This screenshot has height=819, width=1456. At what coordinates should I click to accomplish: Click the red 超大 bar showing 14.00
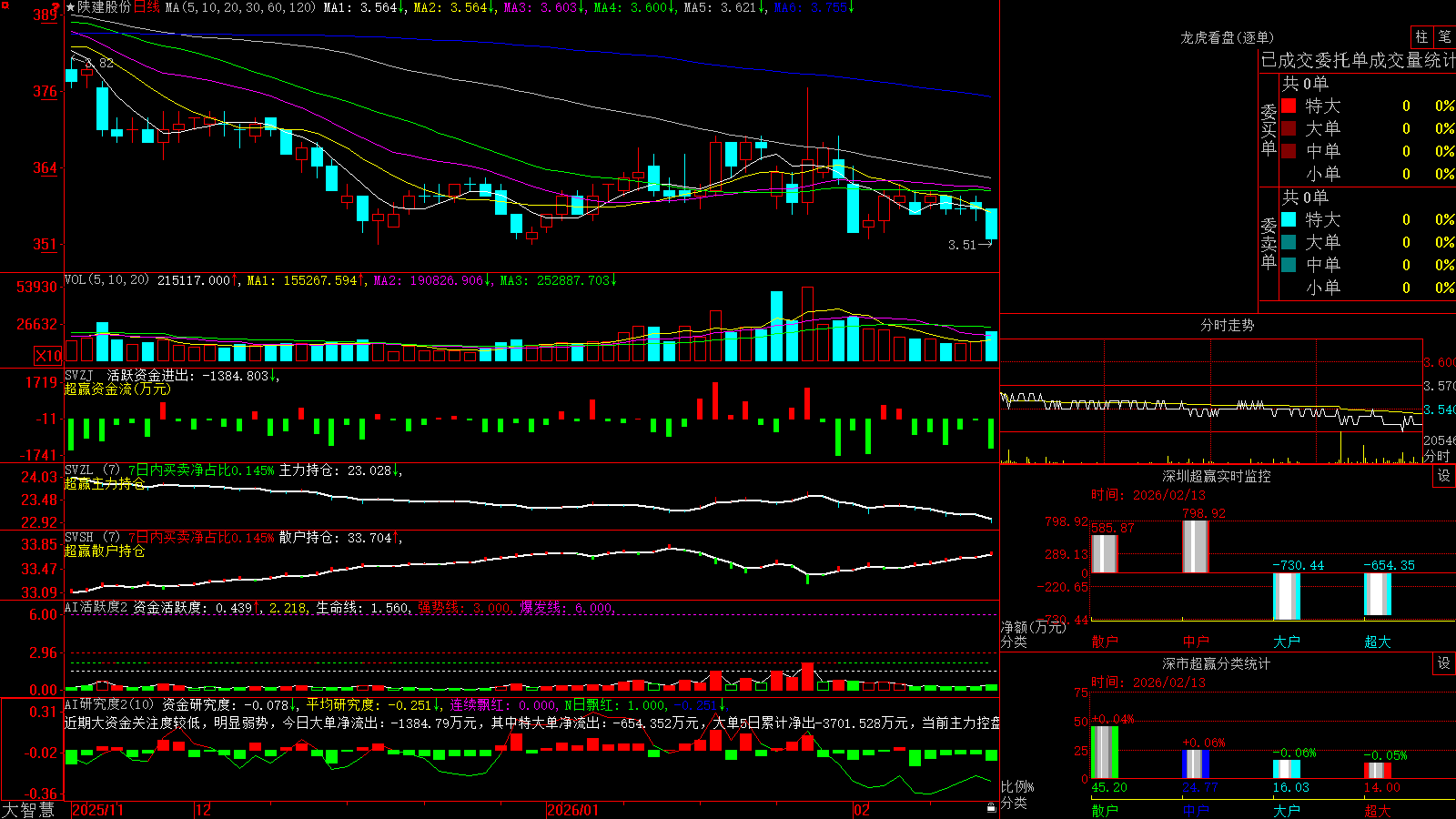pyautogui.click(x=1378, y=771)
